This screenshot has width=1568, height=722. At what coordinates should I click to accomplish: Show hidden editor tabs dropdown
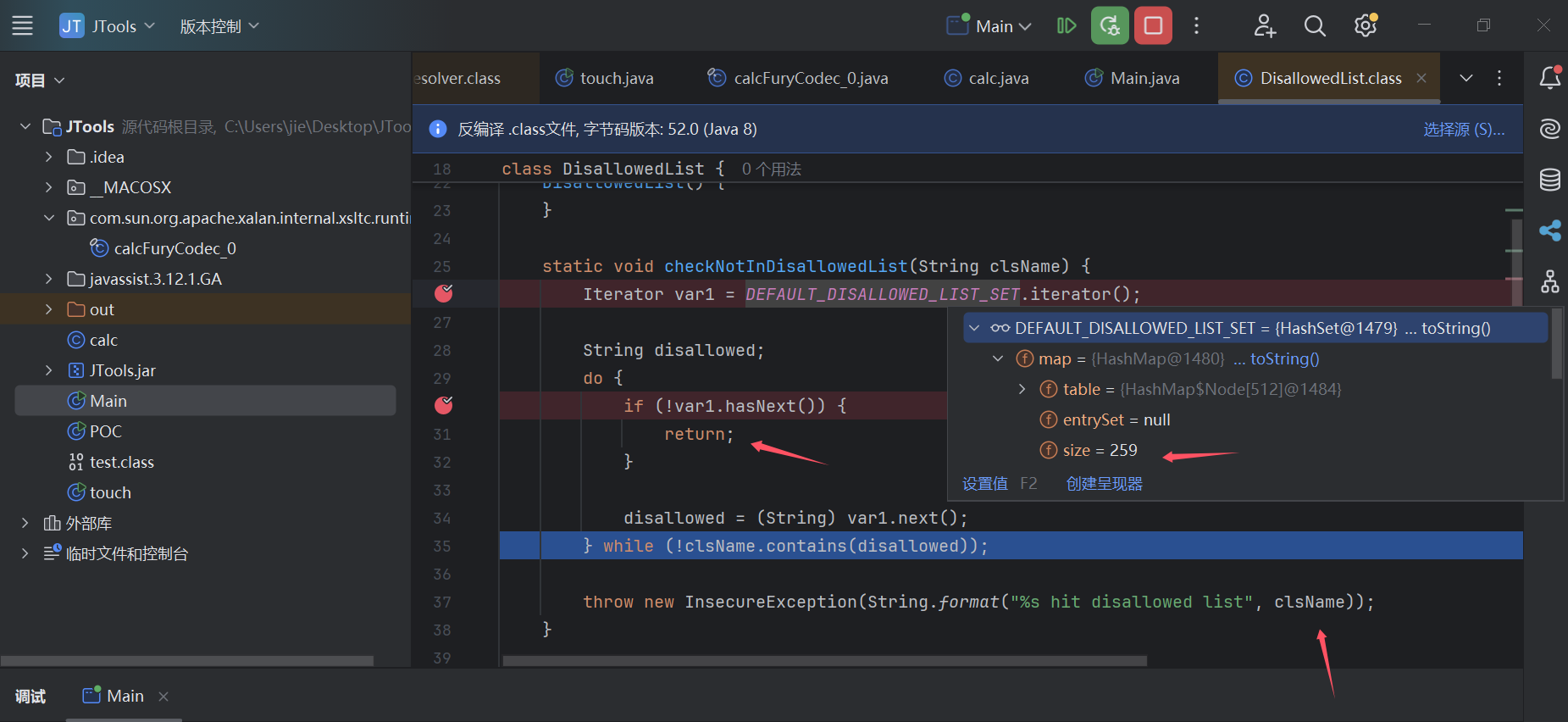pos(1466,78)
